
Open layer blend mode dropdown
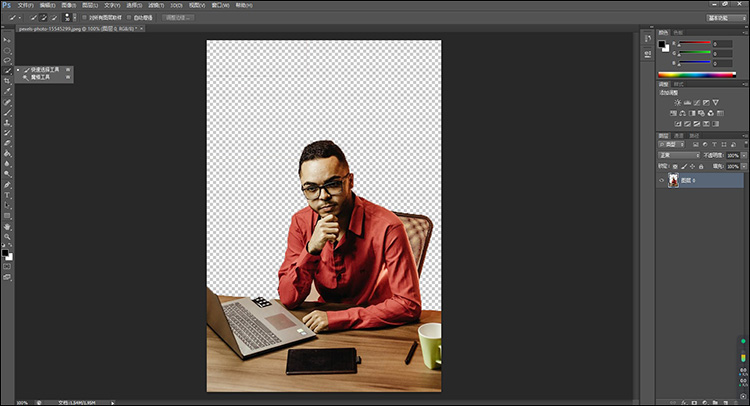679,155
